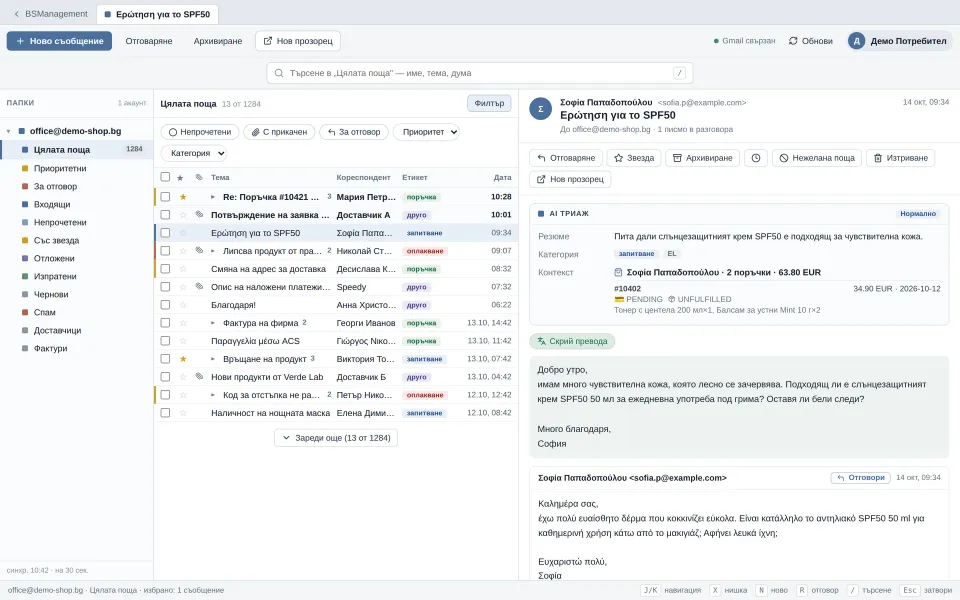Image resolution: width=960 pixels, height=600 pixels.
Task: Toggle the С прикачен filter chip
Action: pyautogui.click(x=279, y=132)
